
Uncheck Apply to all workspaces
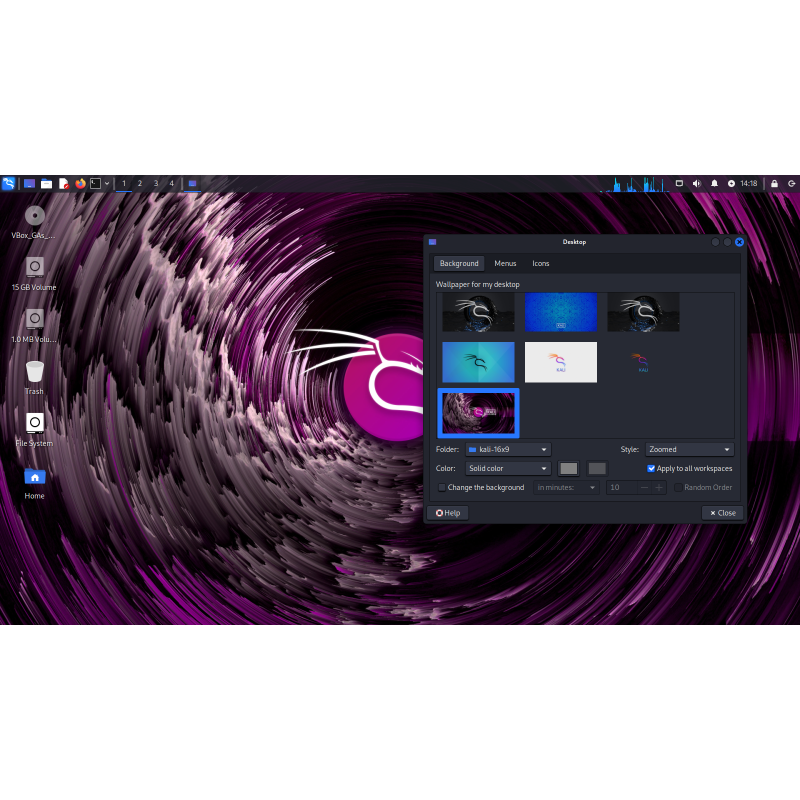[651, 468]
